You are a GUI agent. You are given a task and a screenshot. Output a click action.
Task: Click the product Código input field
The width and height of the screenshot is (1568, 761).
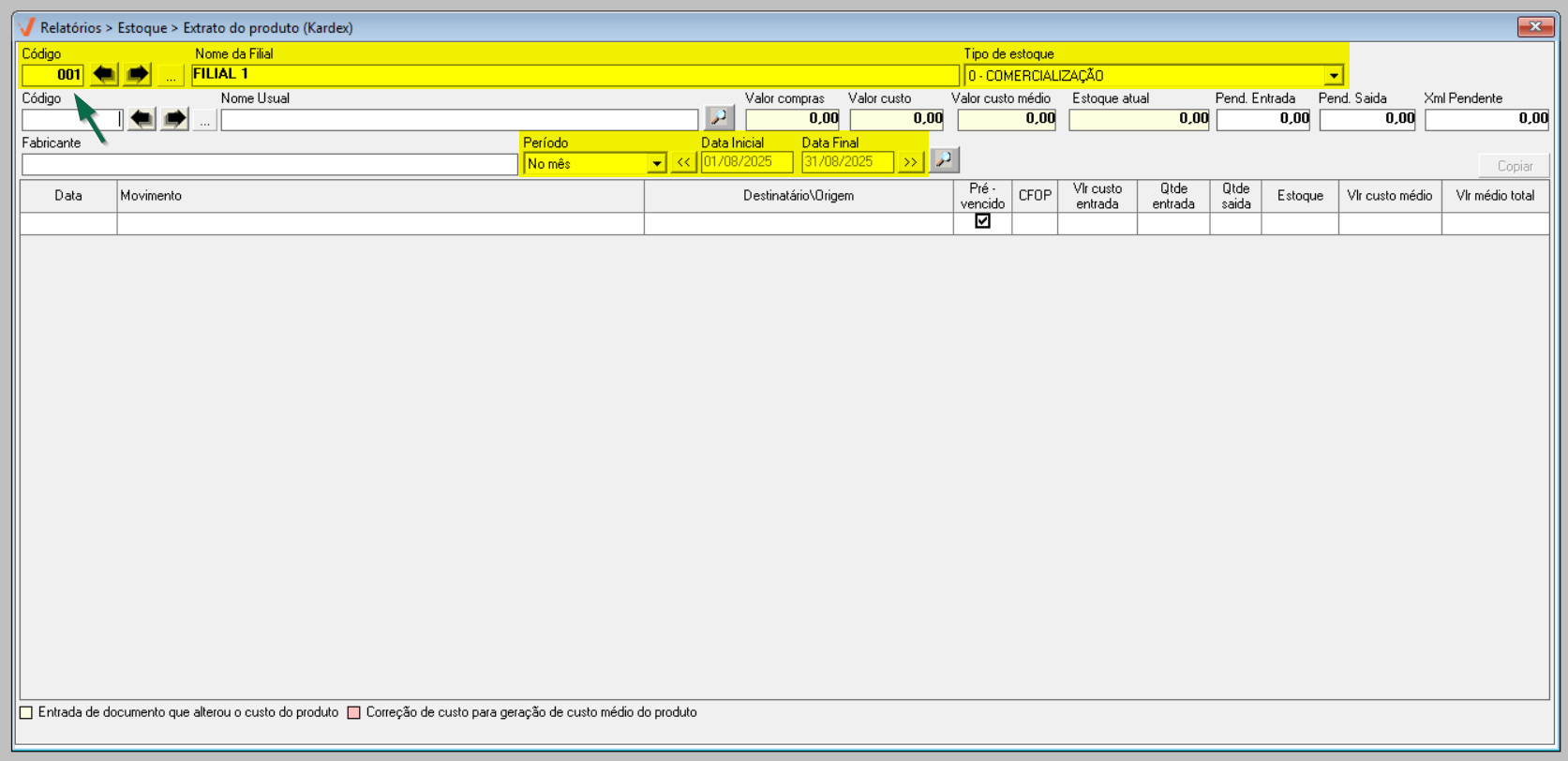pyautogui.click(x=71, y=120)
